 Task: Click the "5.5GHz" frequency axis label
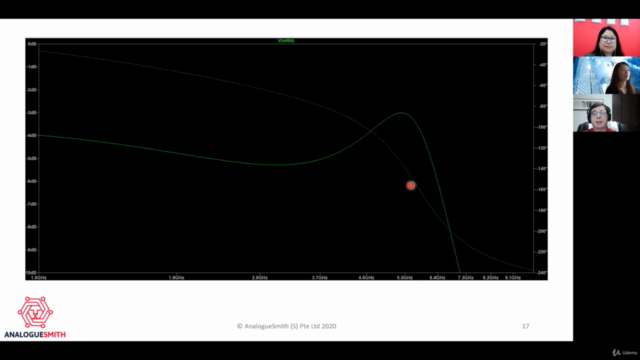404,278
